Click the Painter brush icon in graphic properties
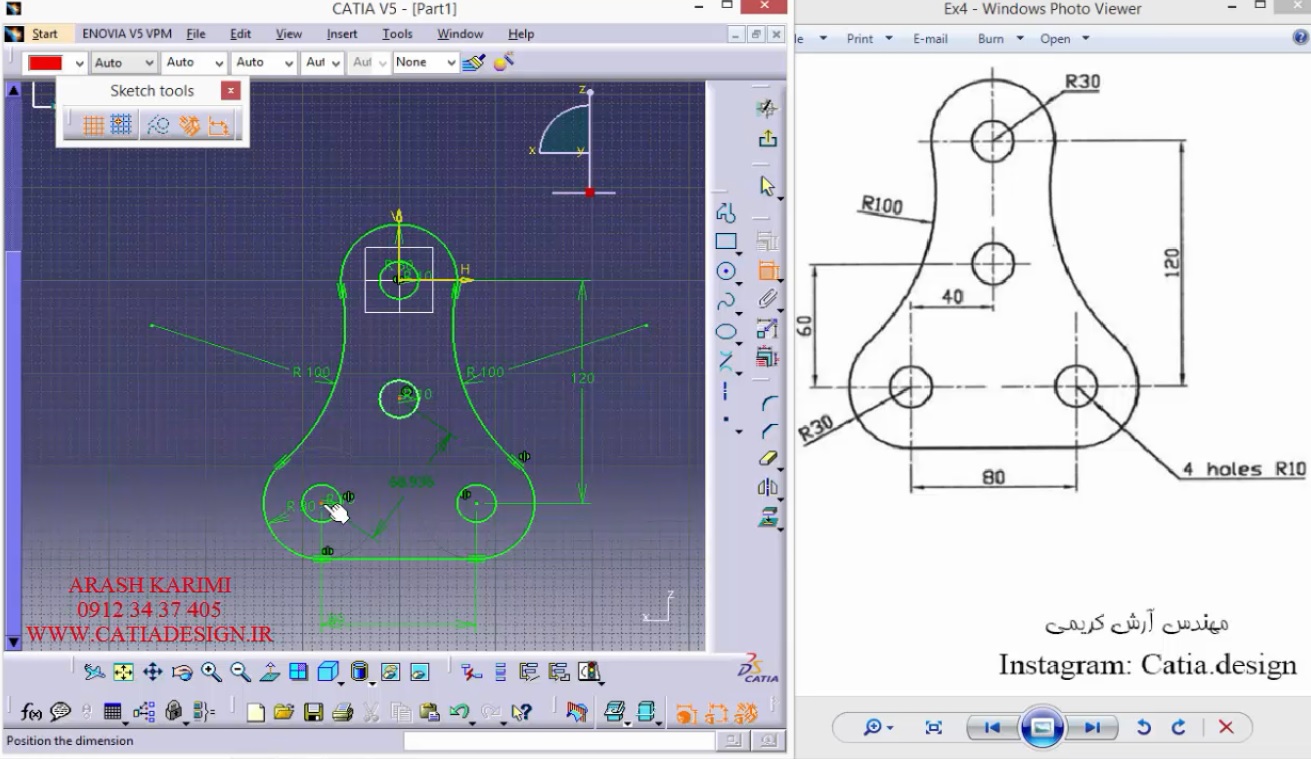1311x759 pixels. pos(474,62)
